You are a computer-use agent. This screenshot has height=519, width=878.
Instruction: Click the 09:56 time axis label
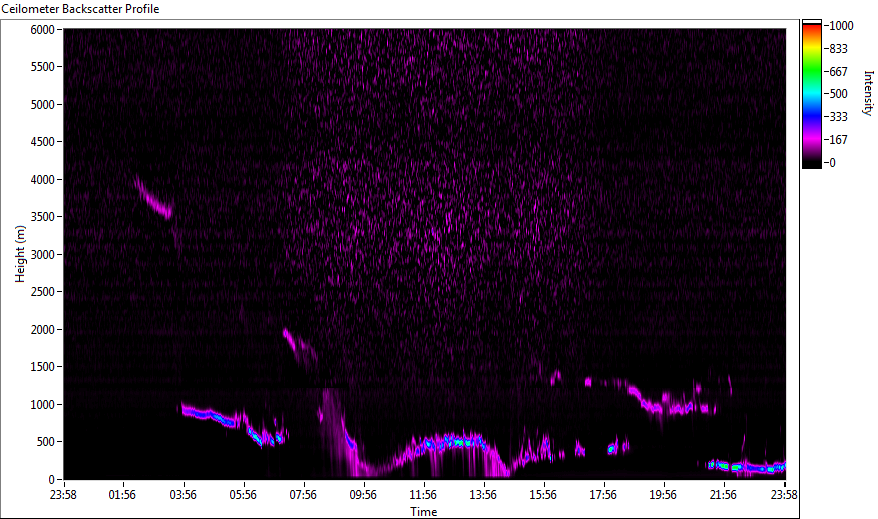[x=363, y=495]
